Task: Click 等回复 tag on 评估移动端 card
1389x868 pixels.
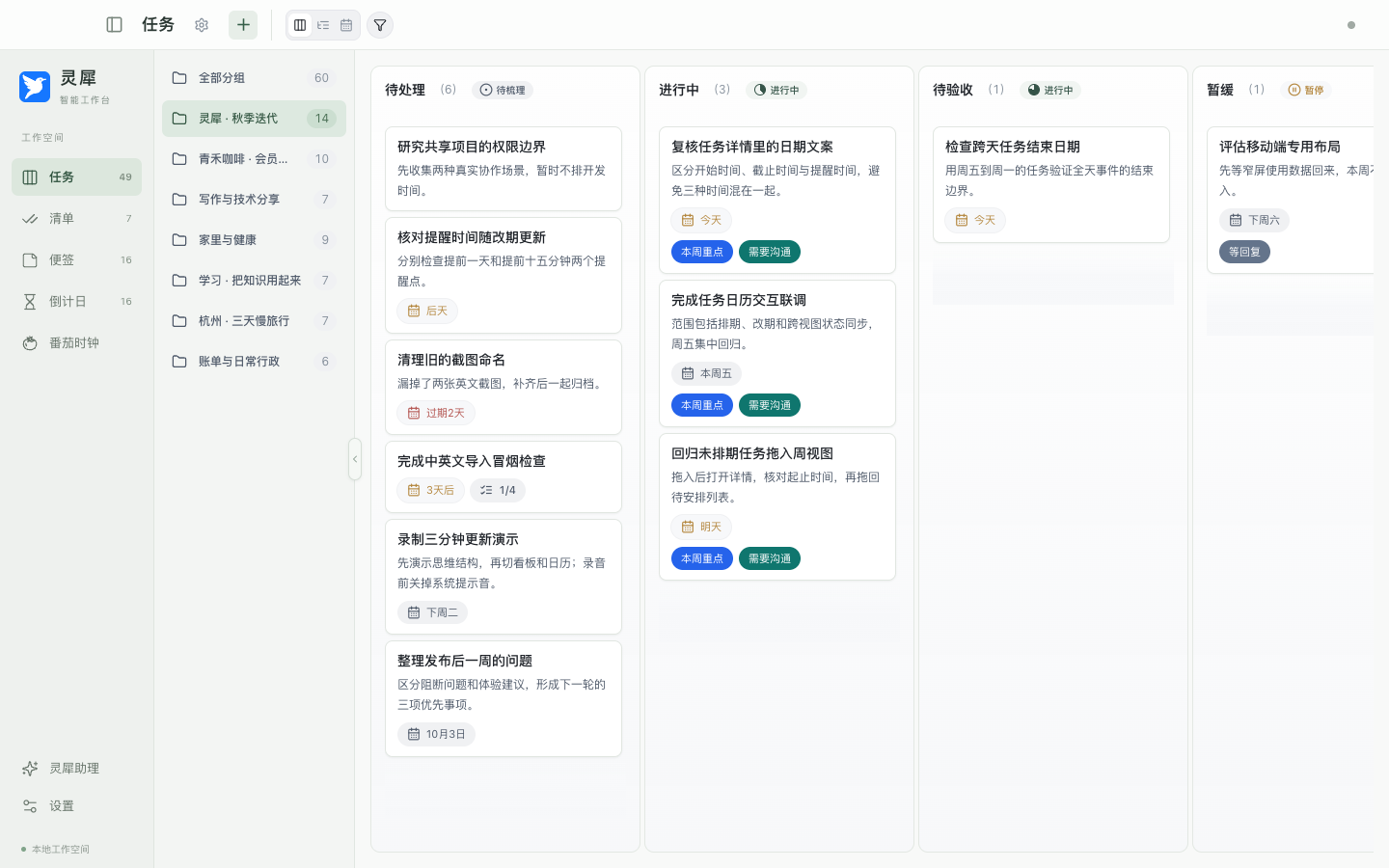Action: 1244,252
